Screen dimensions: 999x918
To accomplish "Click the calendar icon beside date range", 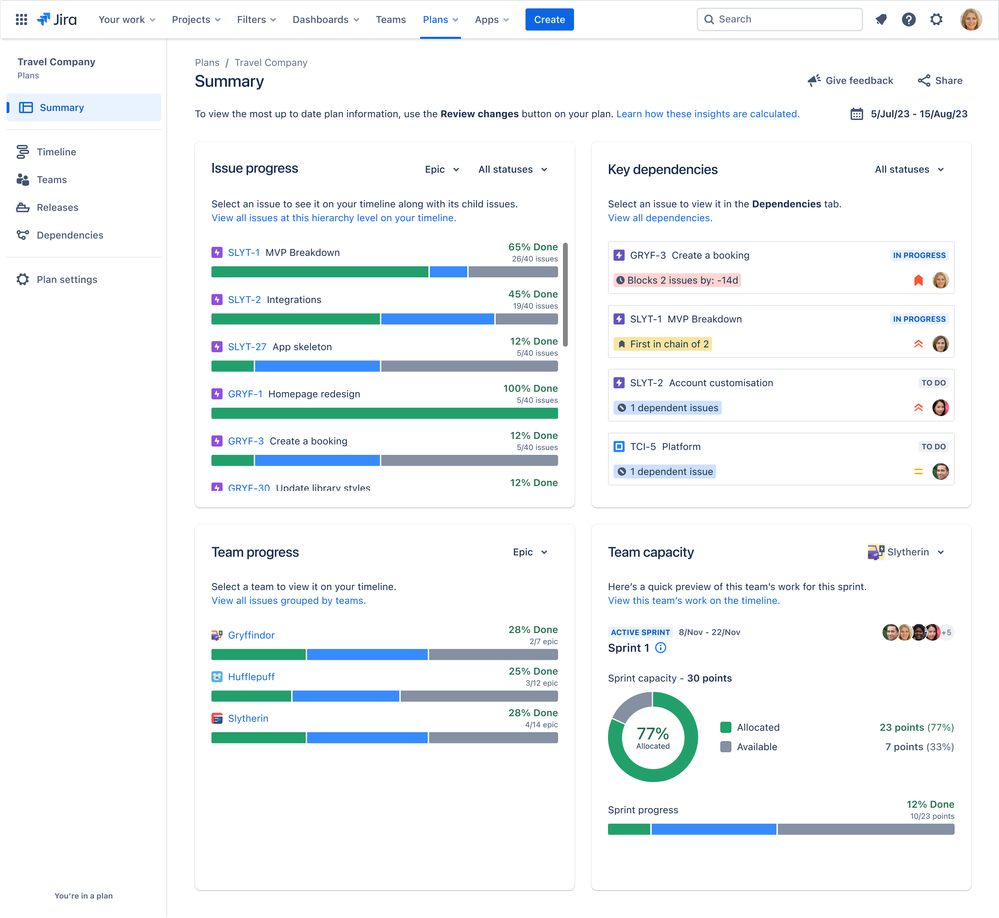I will [x=856, y=114].
